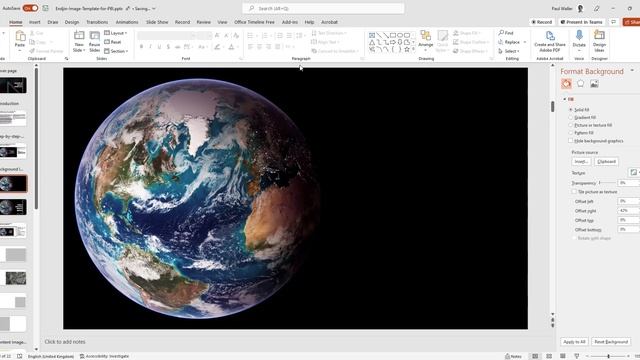
Task: Click Offset left value field
Action: pos(629,201)
